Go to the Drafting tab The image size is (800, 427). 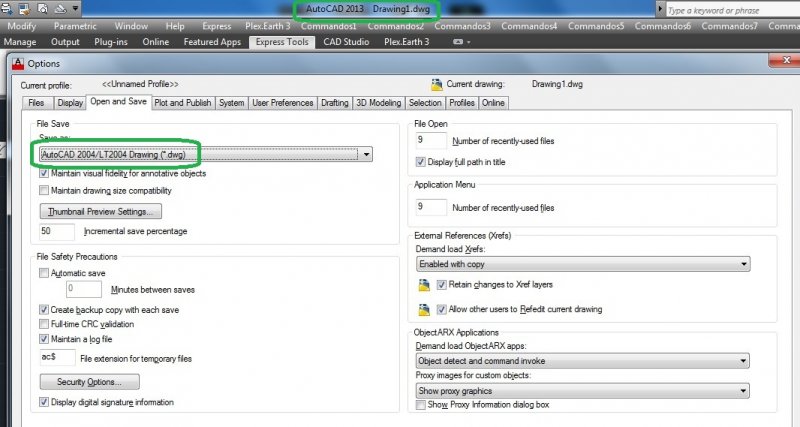pos(335,103)
